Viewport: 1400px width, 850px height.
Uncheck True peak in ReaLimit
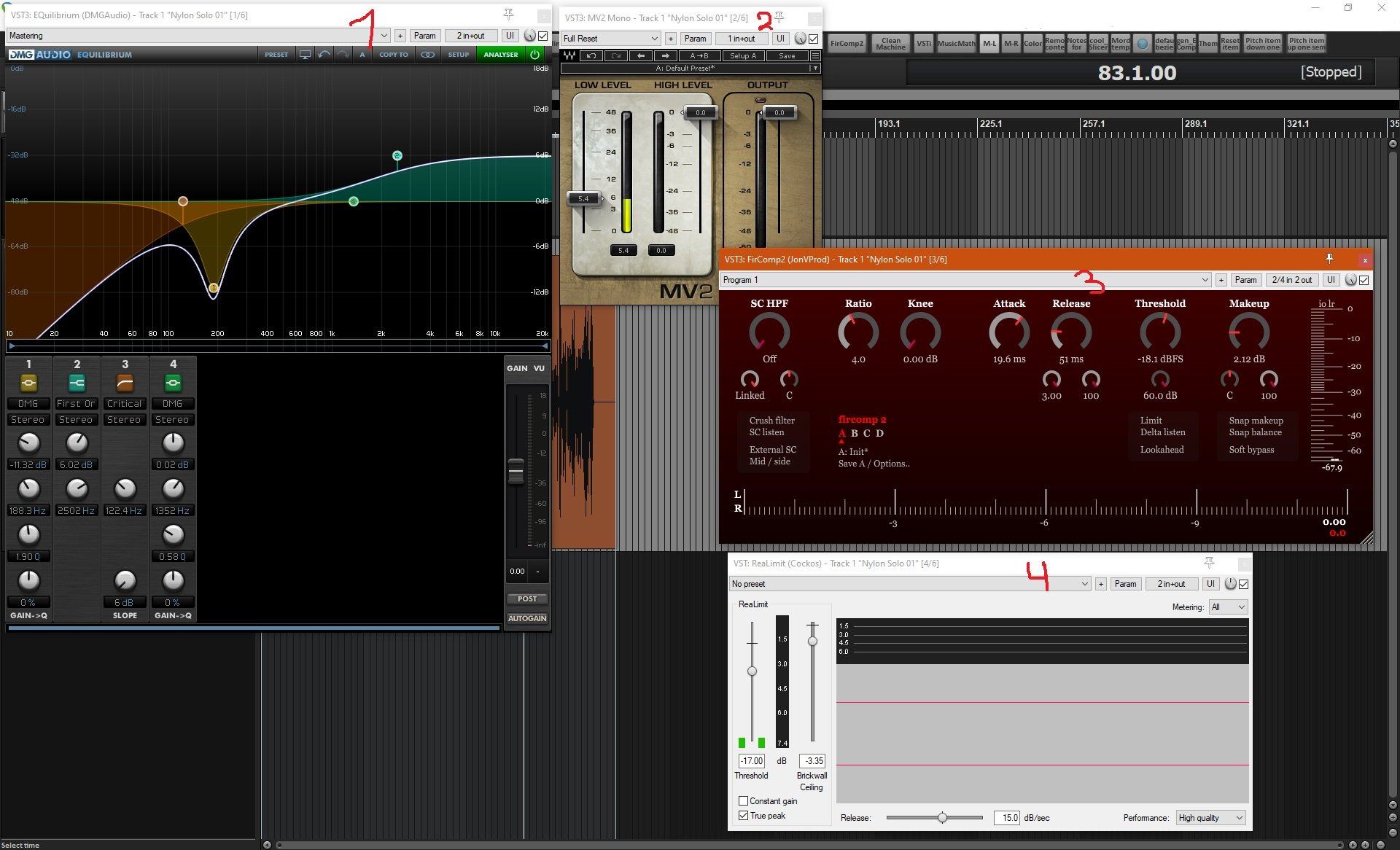tap(743, 816)
